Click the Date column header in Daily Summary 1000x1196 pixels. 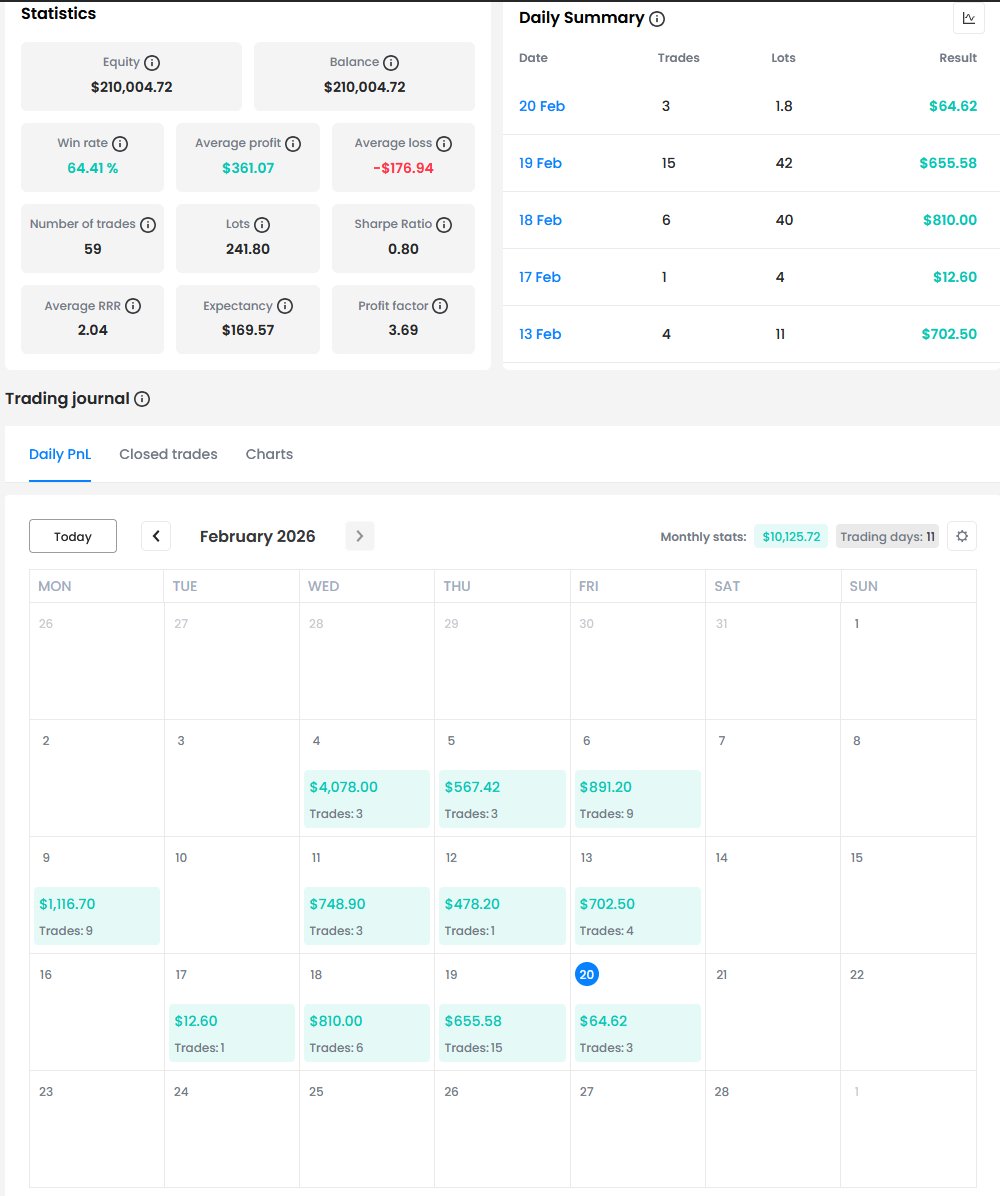(x=533, y=58)
